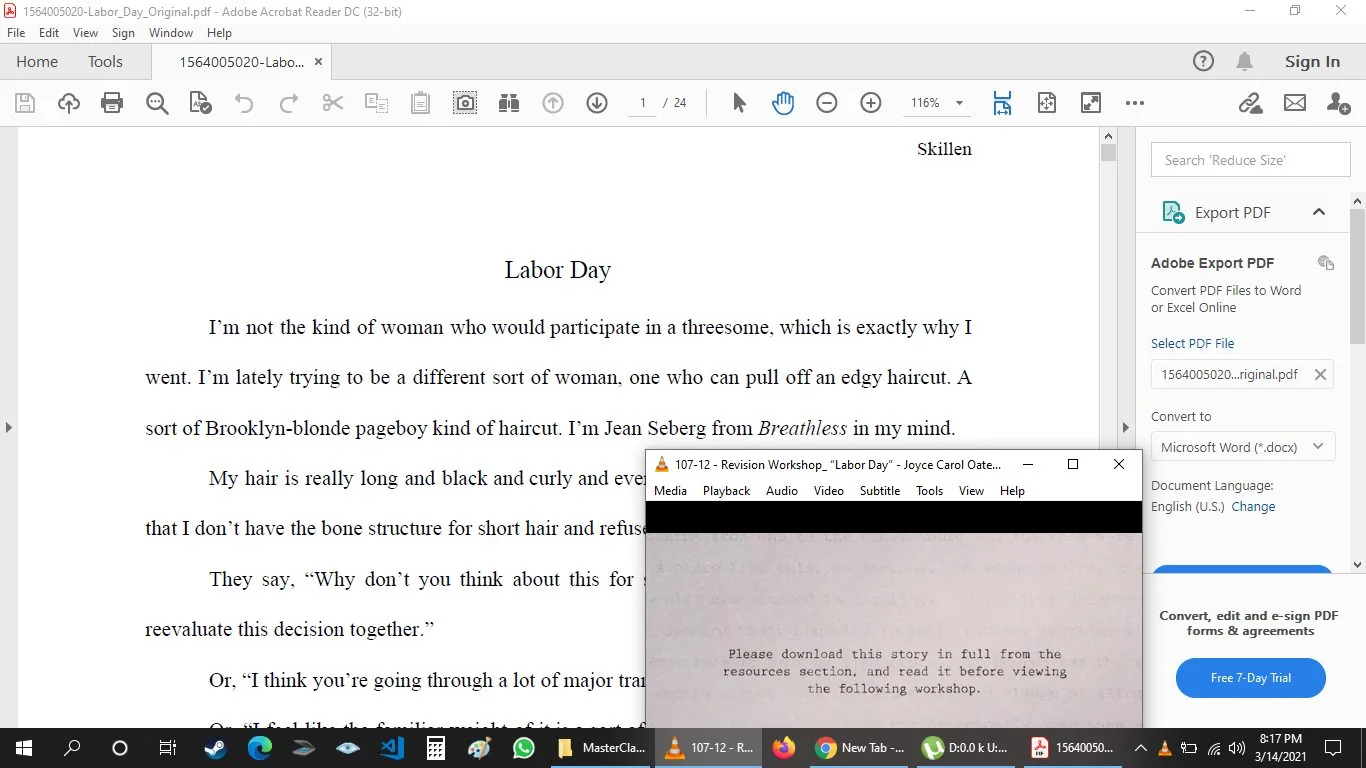Image resolution: width=1366 pixels, height=768 pixels.
Task: Click the page number input field
Action: tap(643, 103)
